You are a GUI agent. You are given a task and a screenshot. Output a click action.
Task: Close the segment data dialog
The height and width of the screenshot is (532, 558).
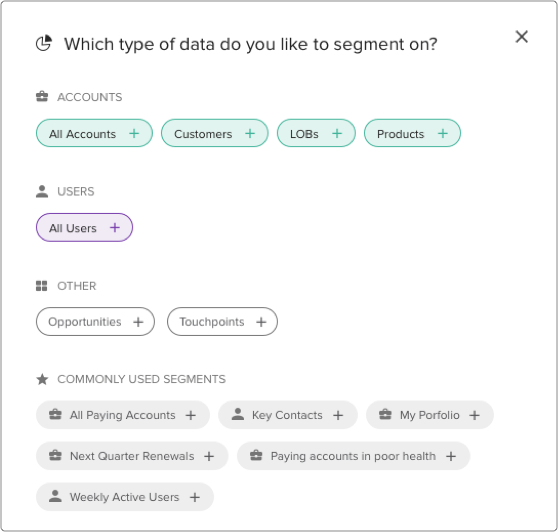coord(521,37)
